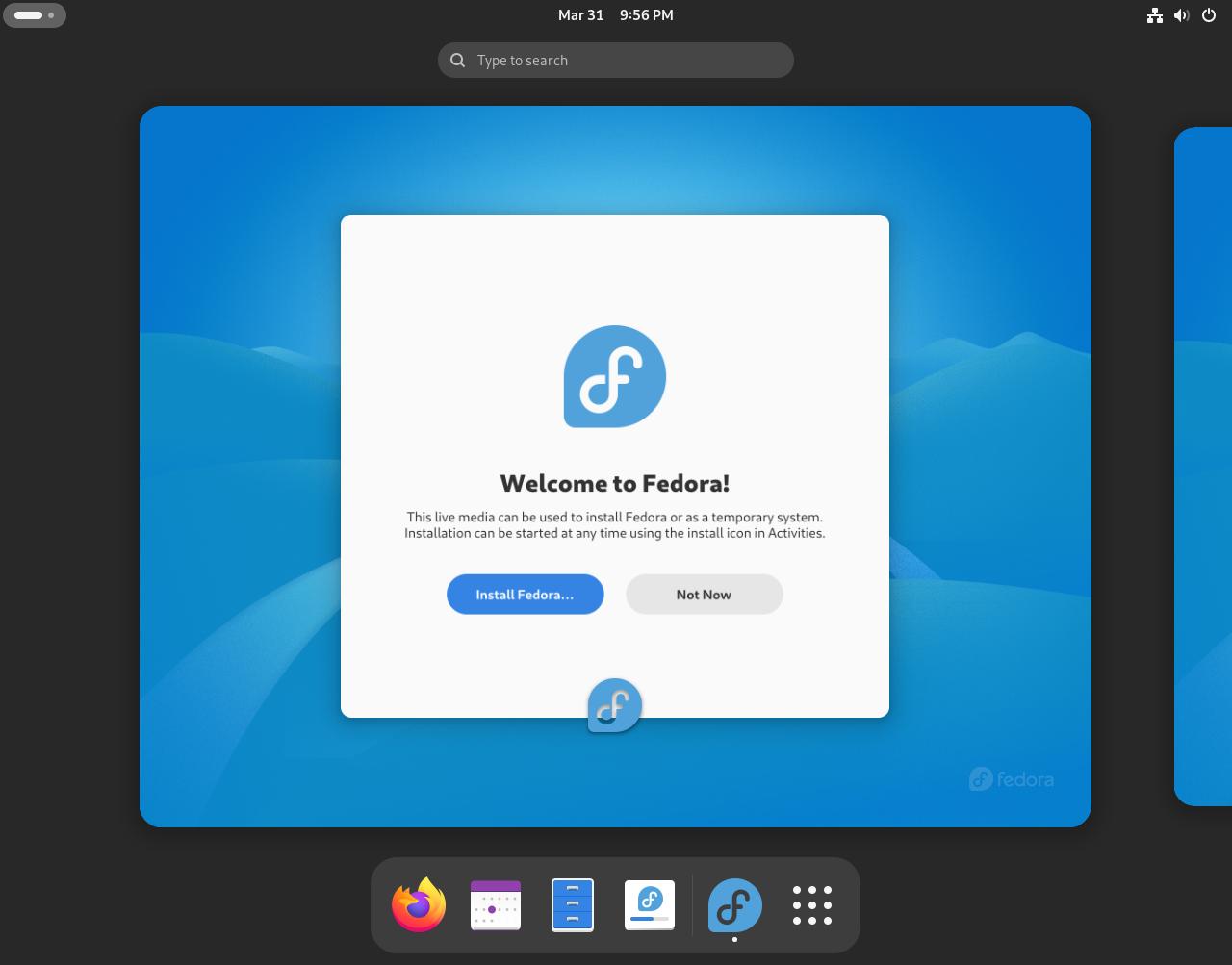
Task: Launch the Calendar app in the dash
Action: 496,905
